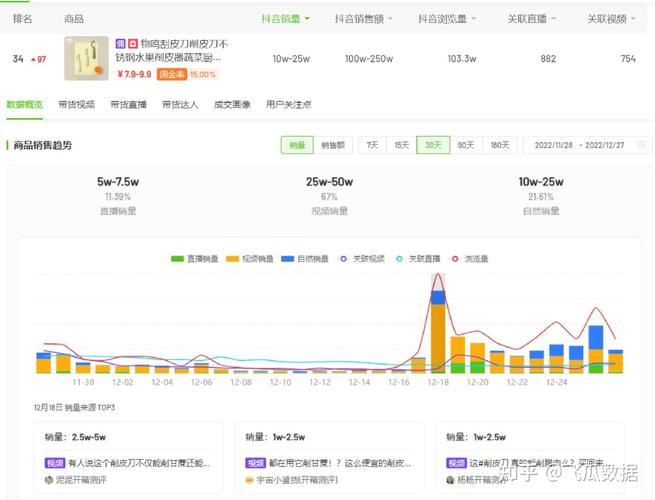655x500 pixels.
Task: Open 关联直播 column sort dropdown
Action: click(x=553, y=19)
